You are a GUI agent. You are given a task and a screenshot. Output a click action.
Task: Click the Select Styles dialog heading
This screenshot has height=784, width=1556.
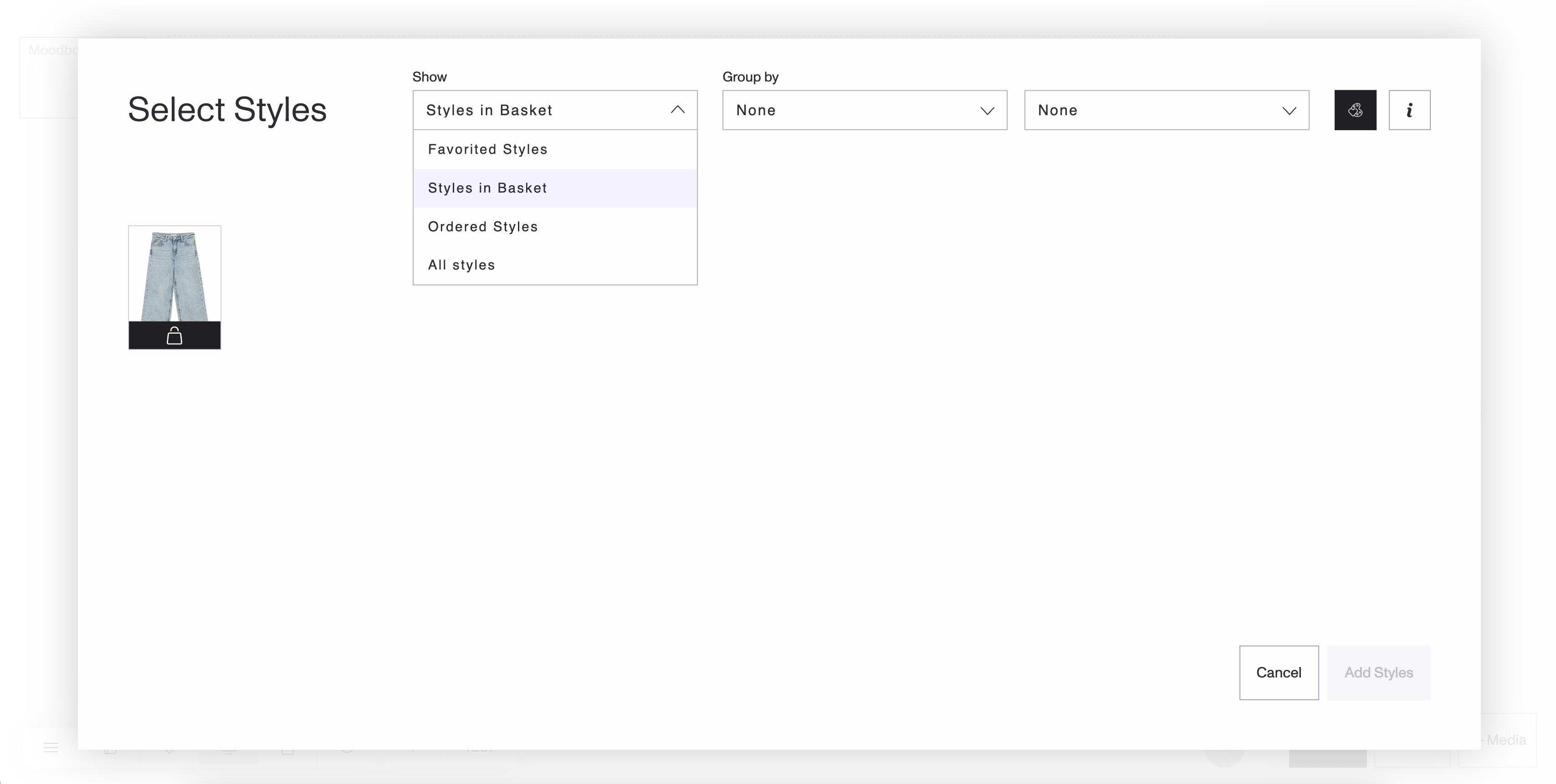[x=227, y=110]
